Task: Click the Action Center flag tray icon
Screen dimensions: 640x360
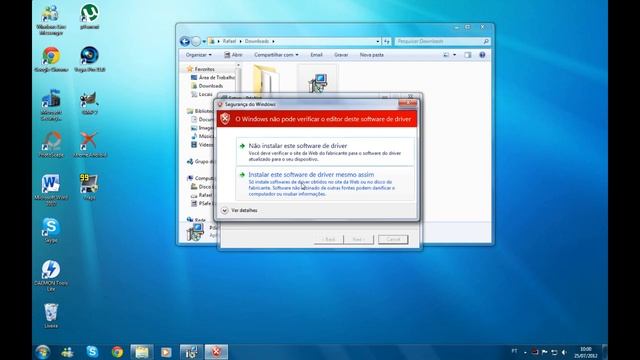Action: click(544, 352)
